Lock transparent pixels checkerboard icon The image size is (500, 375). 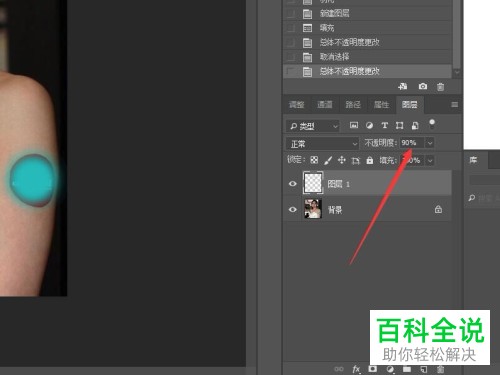click(314, 160)
